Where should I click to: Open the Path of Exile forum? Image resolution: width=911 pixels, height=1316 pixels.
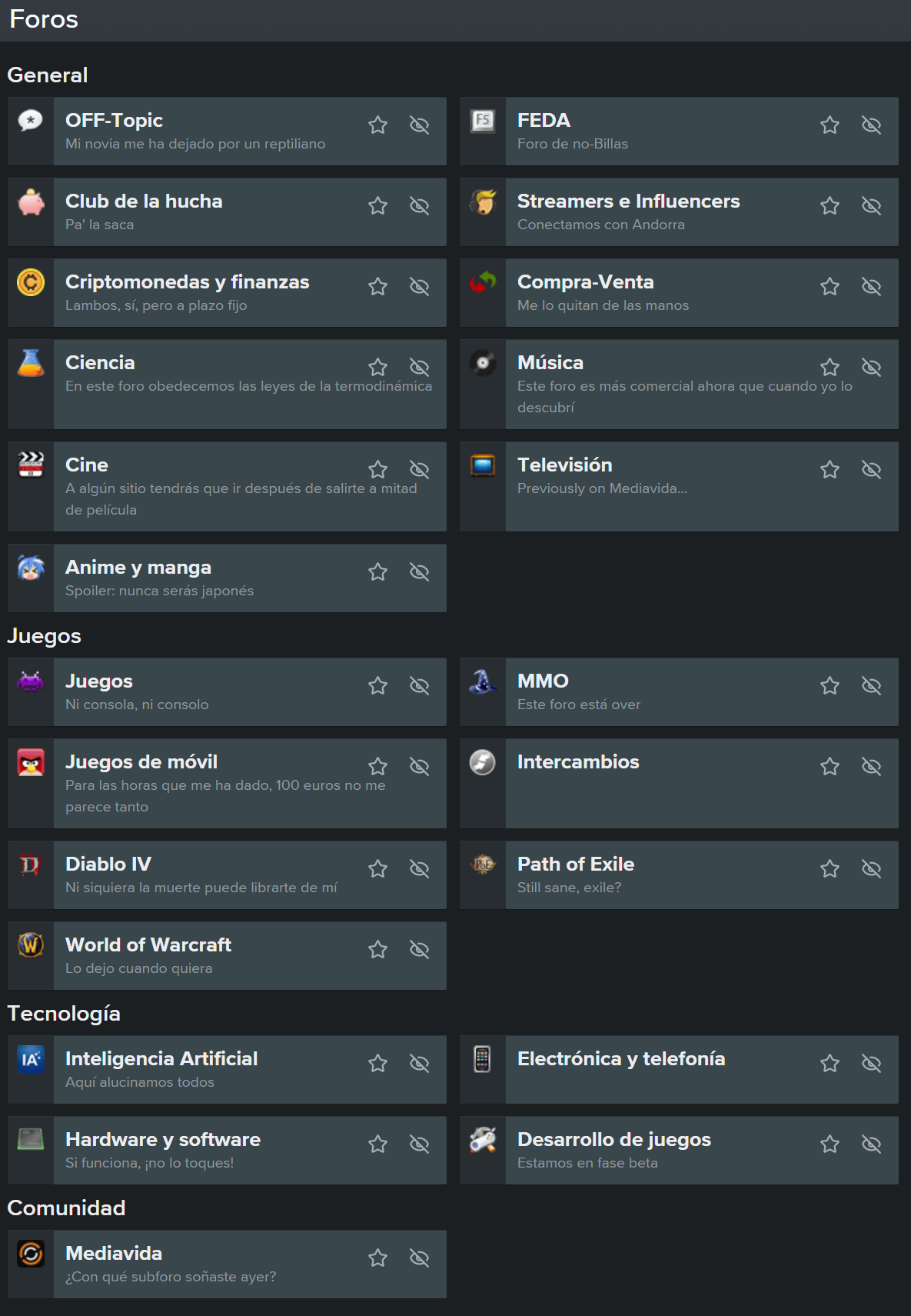pos(576,865)
